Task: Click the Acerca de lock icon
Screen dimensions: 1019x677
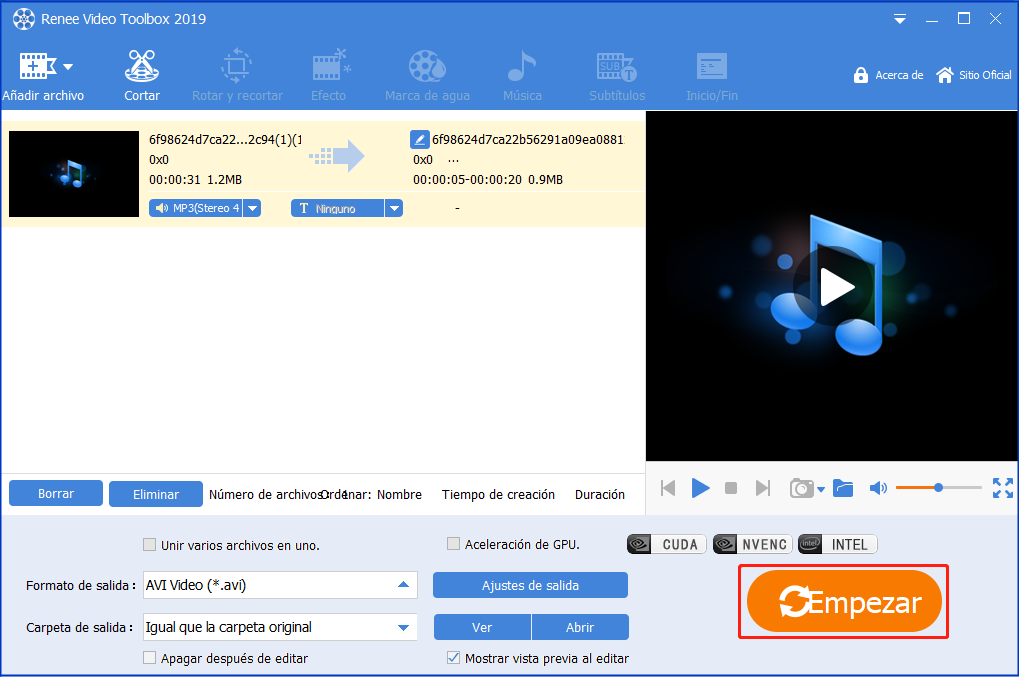Action: coord(860,75)
